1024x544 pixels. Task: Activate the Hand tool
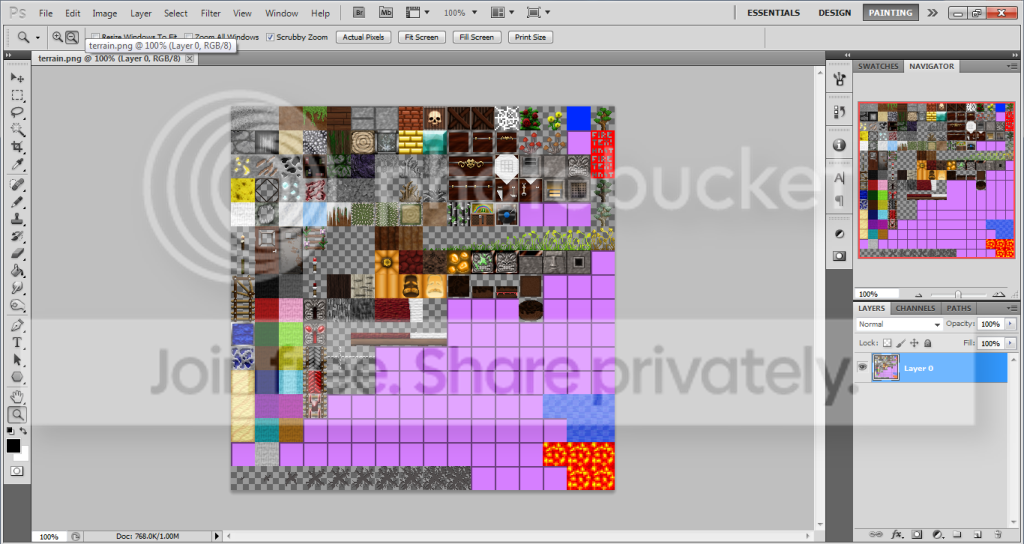[x=17, y=396]
